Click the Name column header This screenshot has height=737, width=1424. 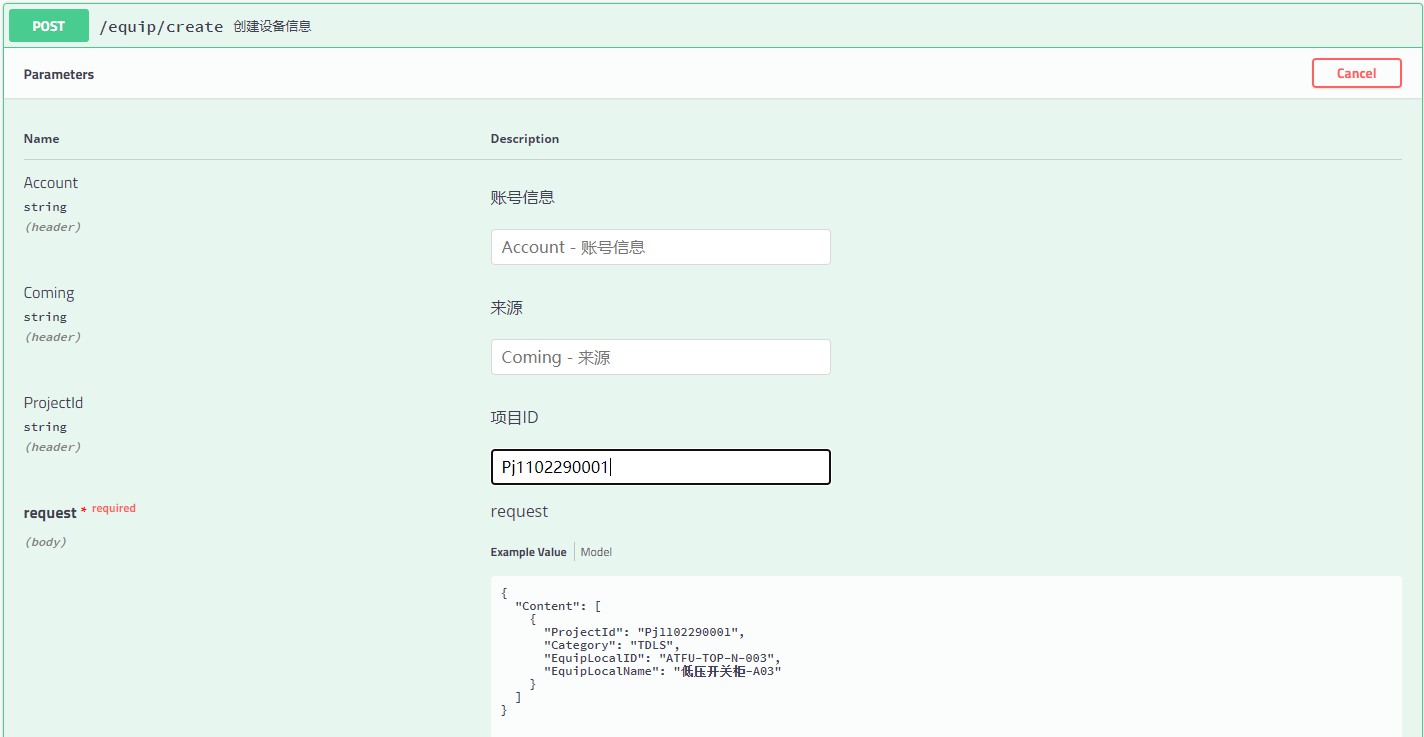[x=41, y=139]
